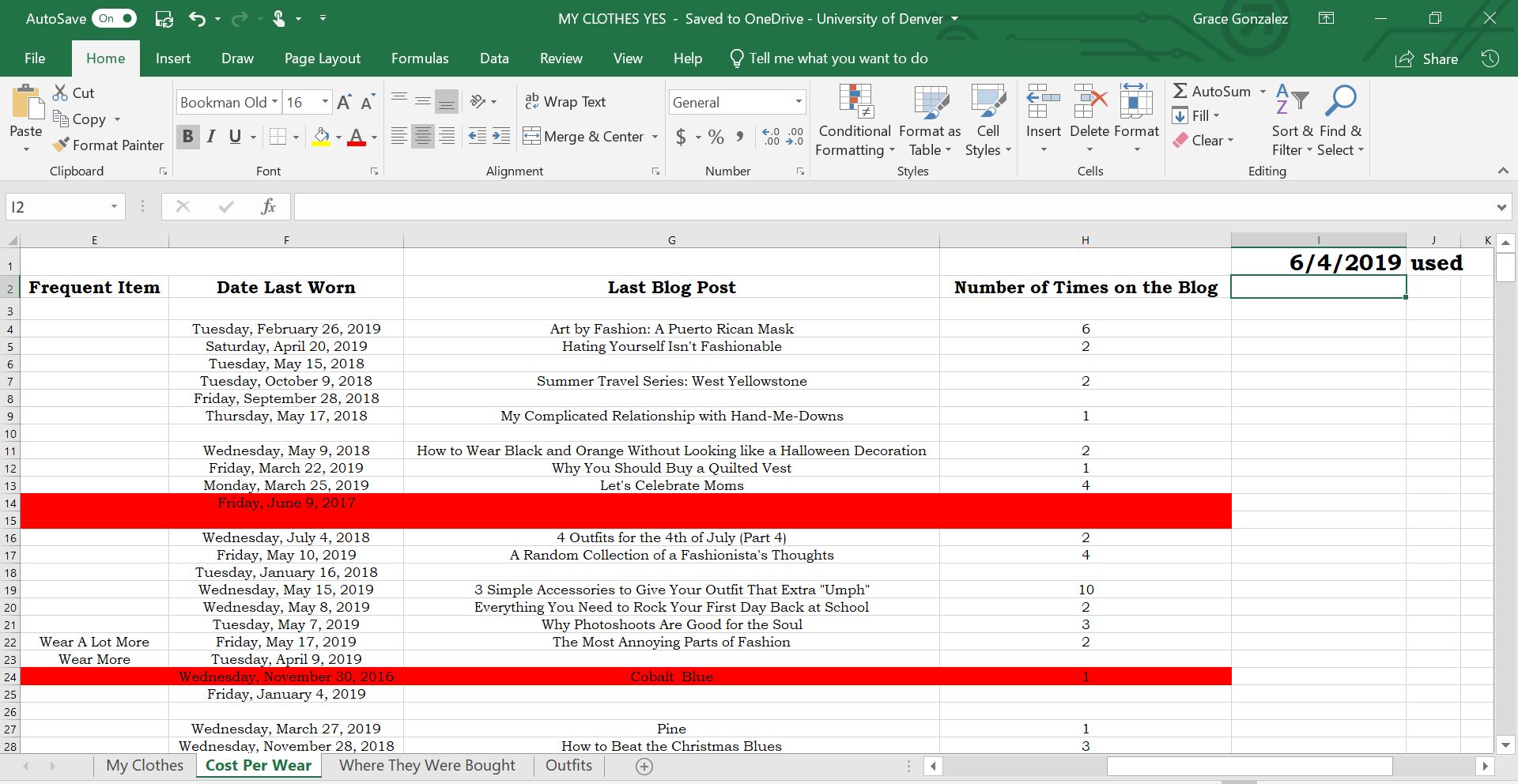Open the Where They Were Bought sheet

pos(427,765)
